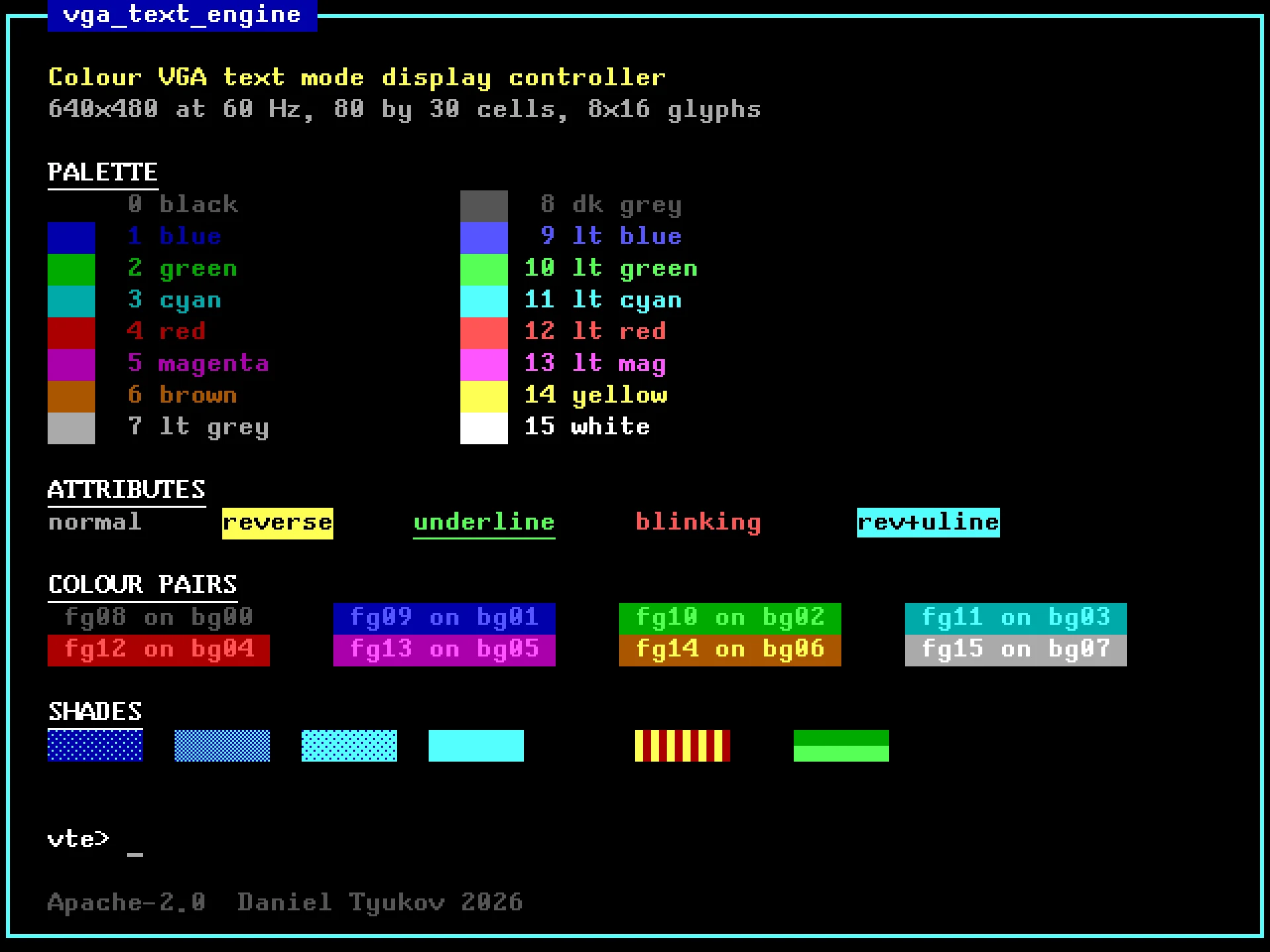Pick the magenta palette swatch
The image size is (1270, 952).
[71, 365]
